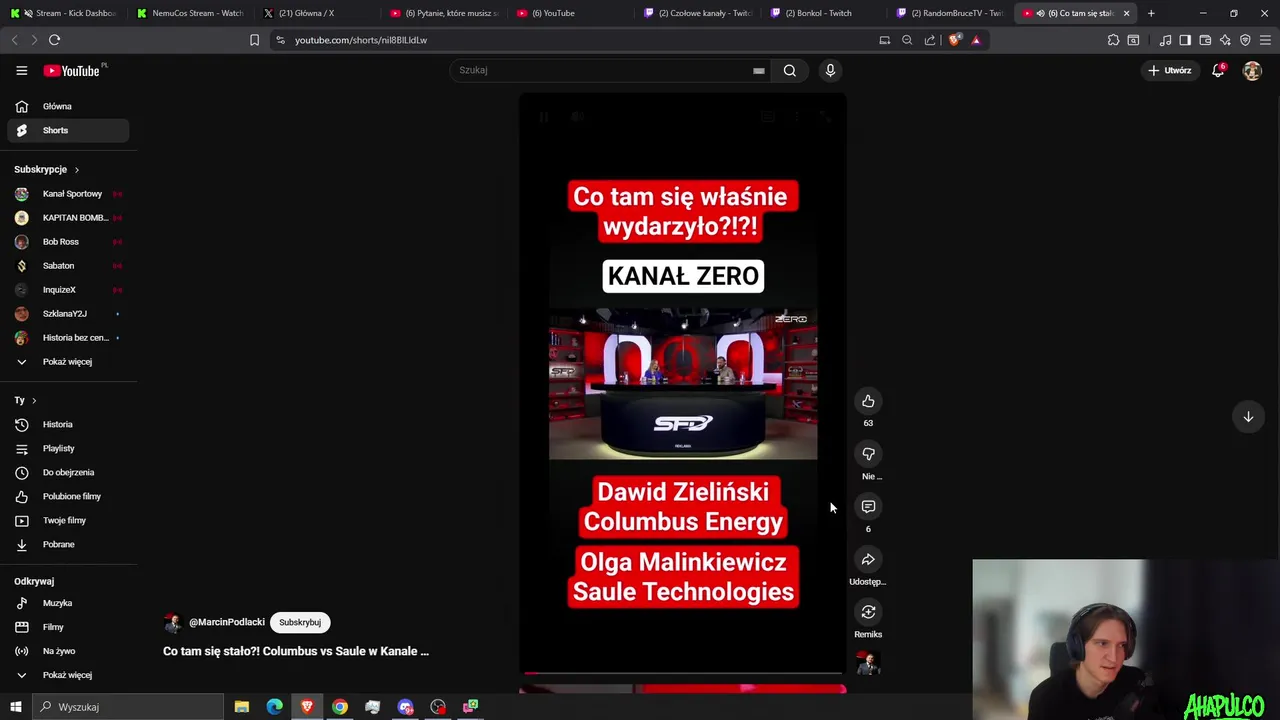
Task: Open SzklanaY2J subscription channel
Action: tap(68, 314)
